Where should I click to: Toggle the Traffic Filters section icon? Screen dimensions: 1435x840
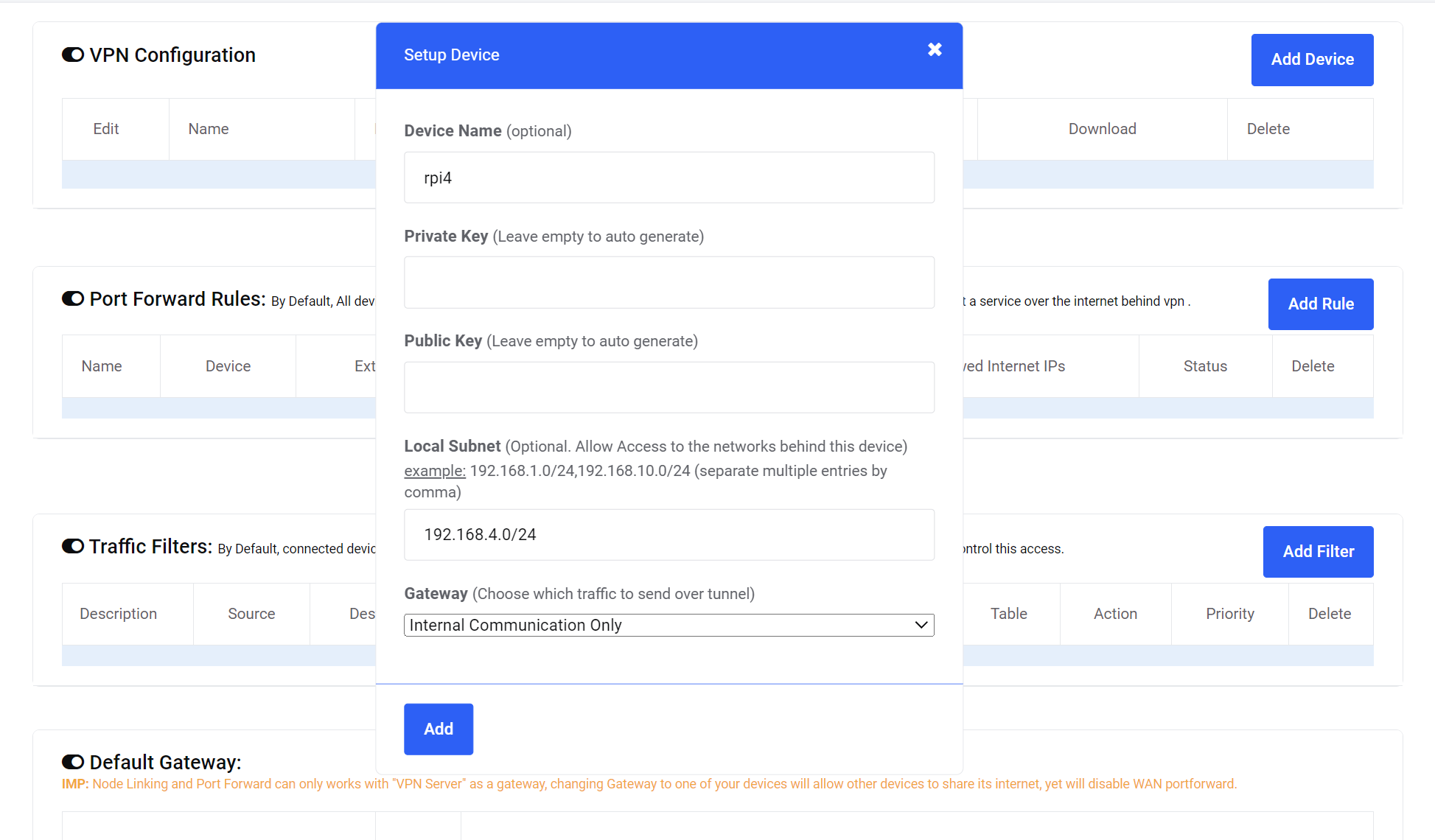coord(73,546)
